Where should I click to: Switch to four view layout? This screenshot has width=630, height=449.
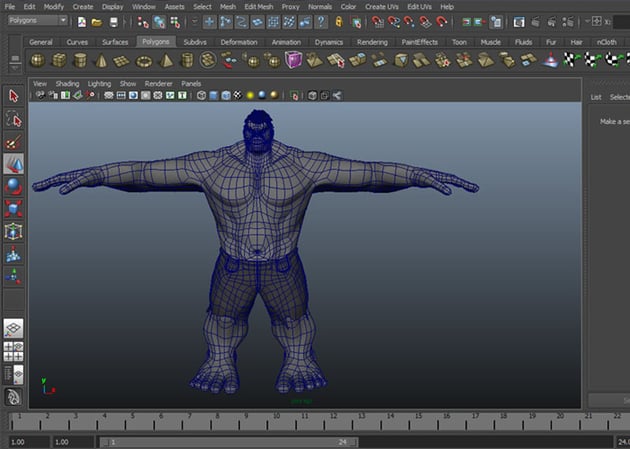pos(14,351)
